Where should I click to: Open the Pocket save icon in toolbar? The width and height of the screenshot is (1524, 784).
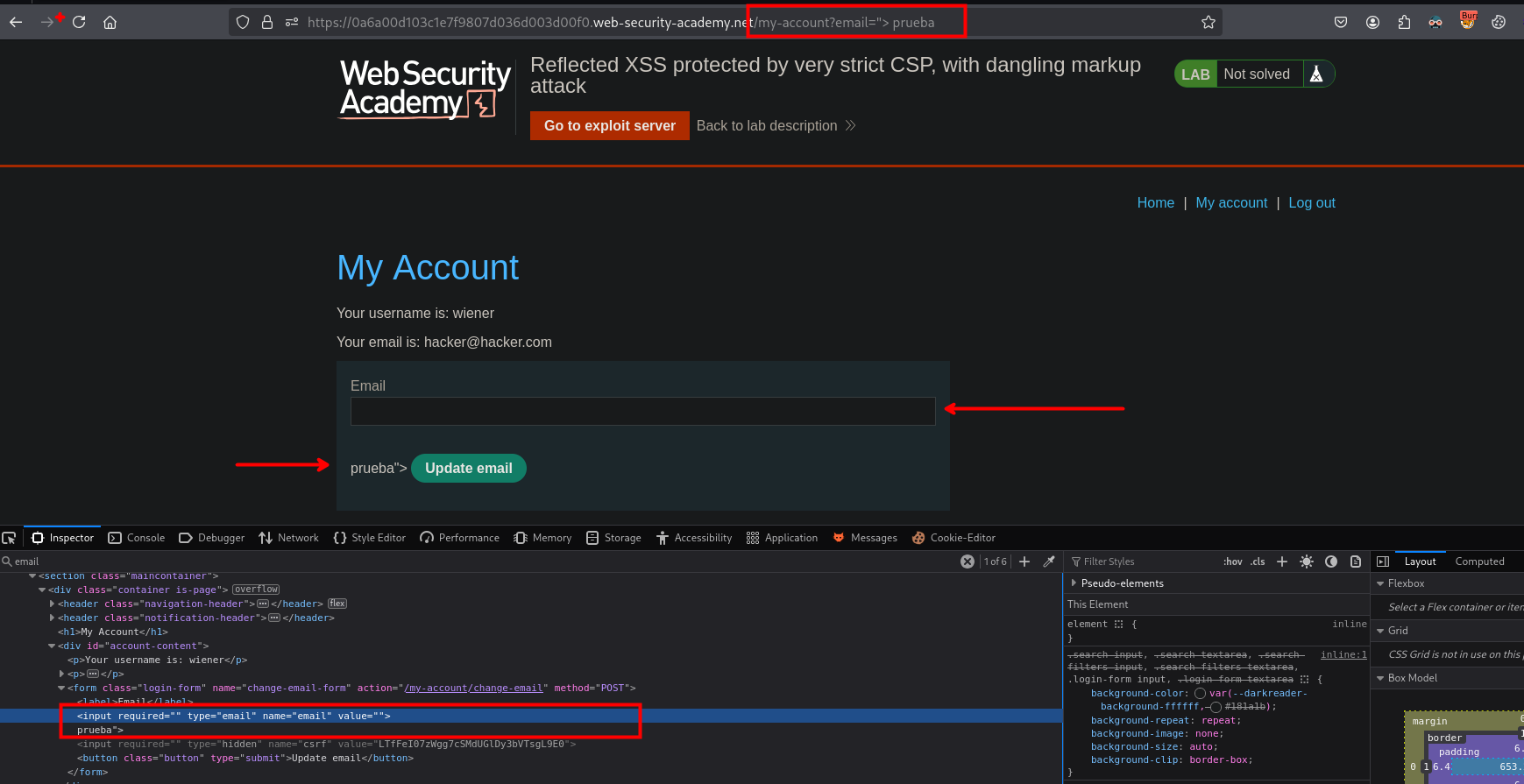point(1341,23)
